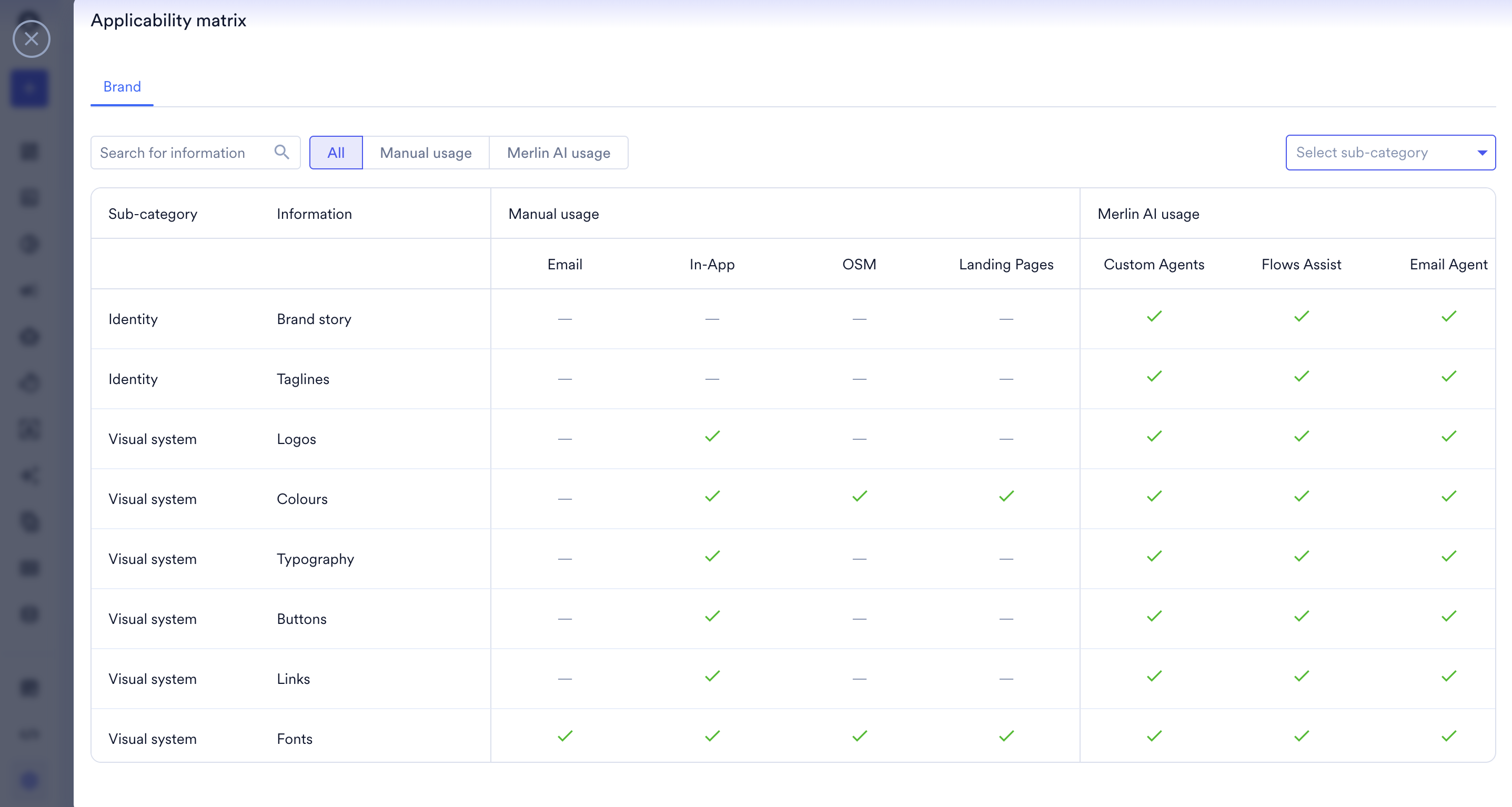The width and height of the screenshot is (1512, 807).
Task: Click the Taglines Custom Agents check mark
Action: click(1155, 376)
